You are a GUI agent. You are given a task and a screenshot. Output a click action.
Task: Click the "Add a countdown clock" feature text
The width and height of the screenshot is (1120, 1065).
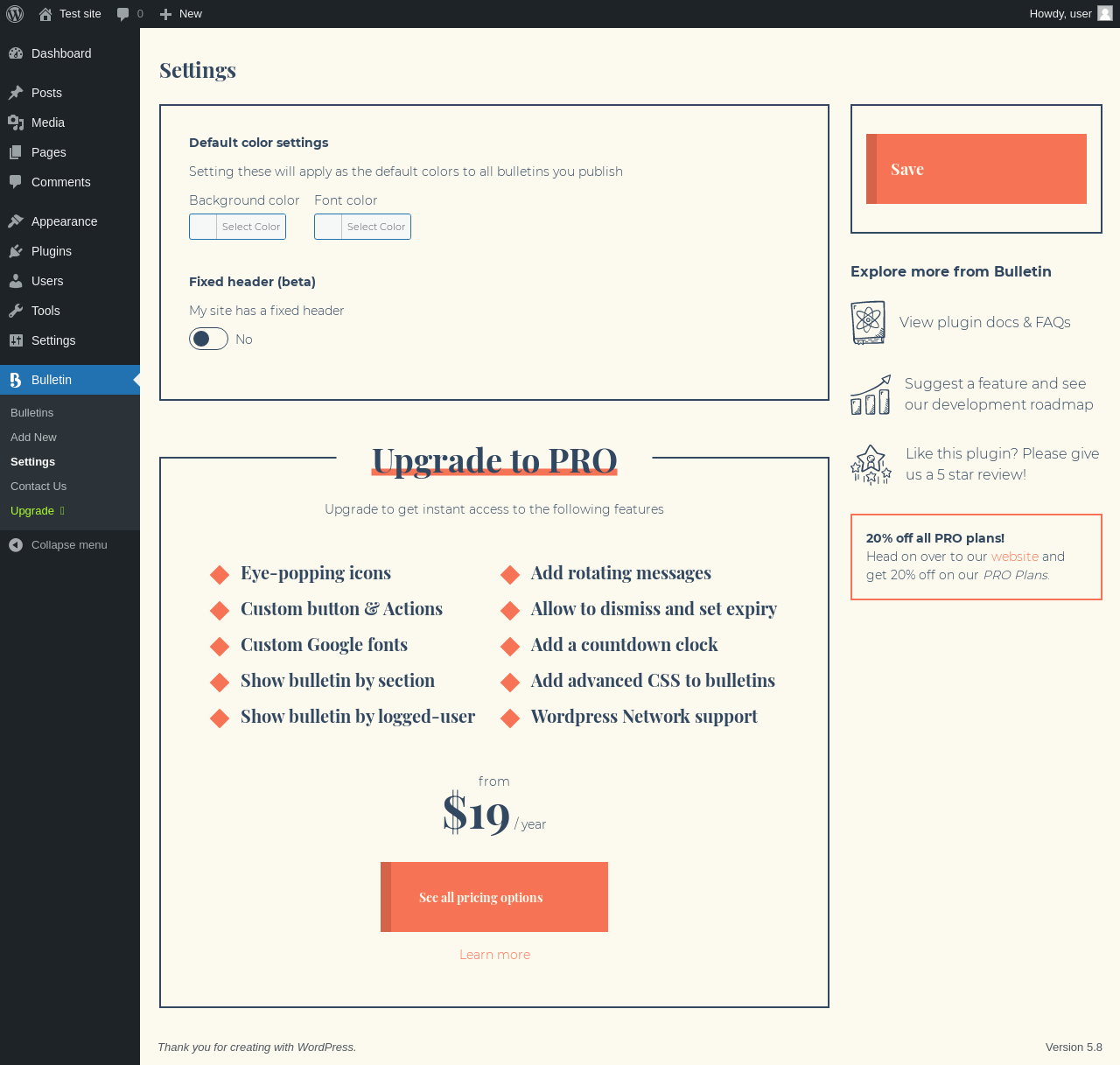[624, 645]
